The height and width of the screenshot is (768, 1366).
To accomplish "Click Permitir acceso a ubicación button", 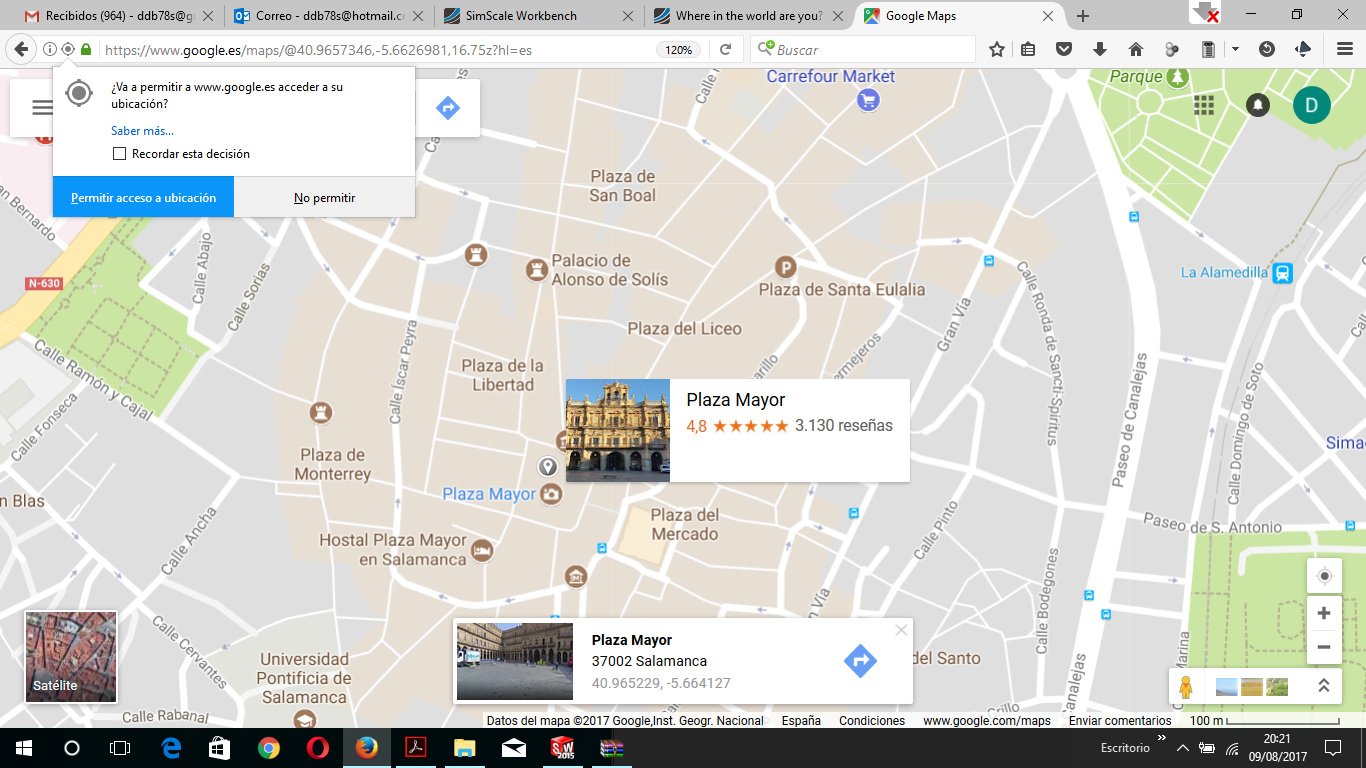I will tap(143, 198).
